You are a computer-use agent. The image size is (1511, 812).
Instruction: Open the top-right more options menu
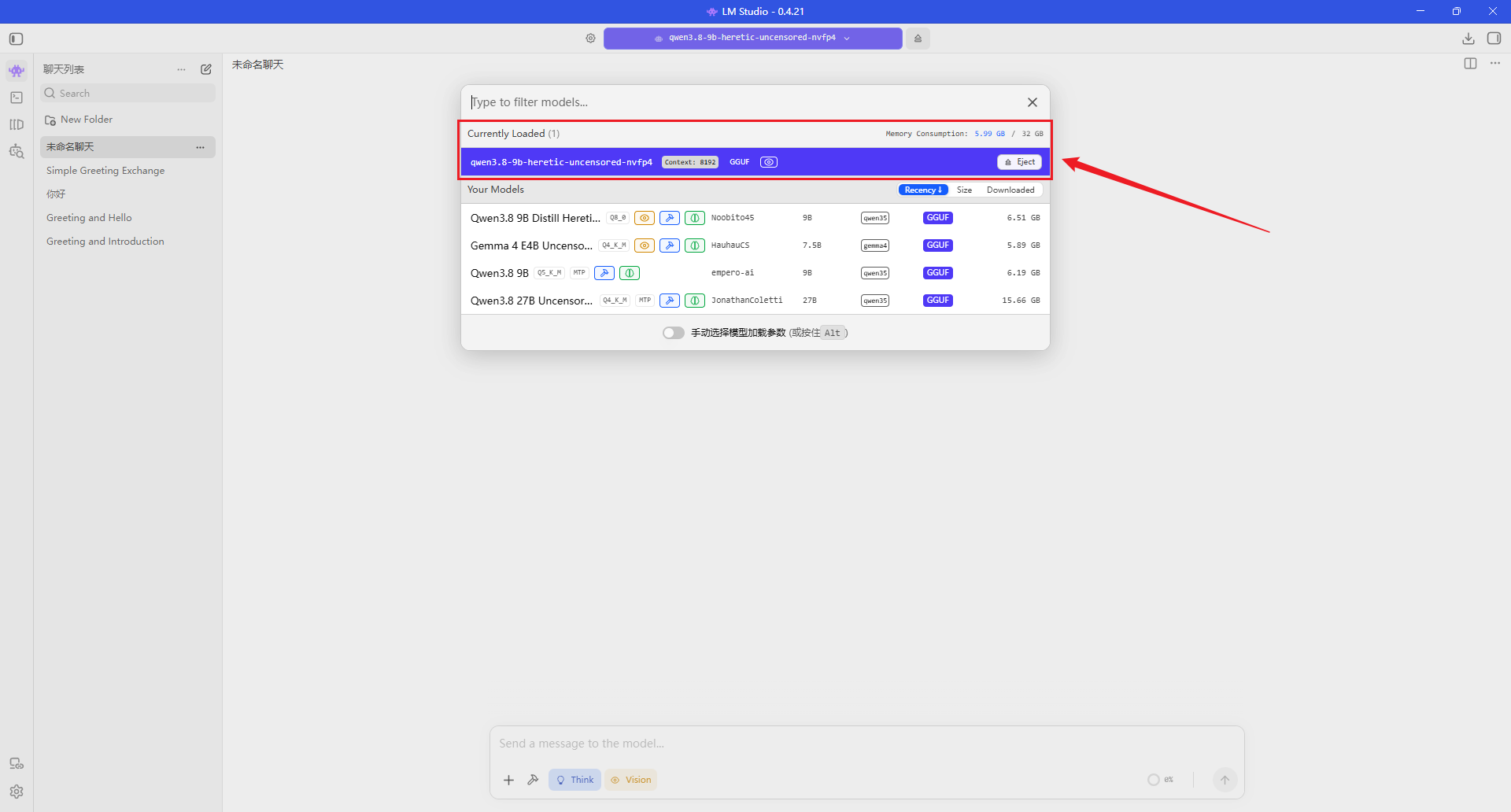pyautogui.click(x=1495, y=64)
